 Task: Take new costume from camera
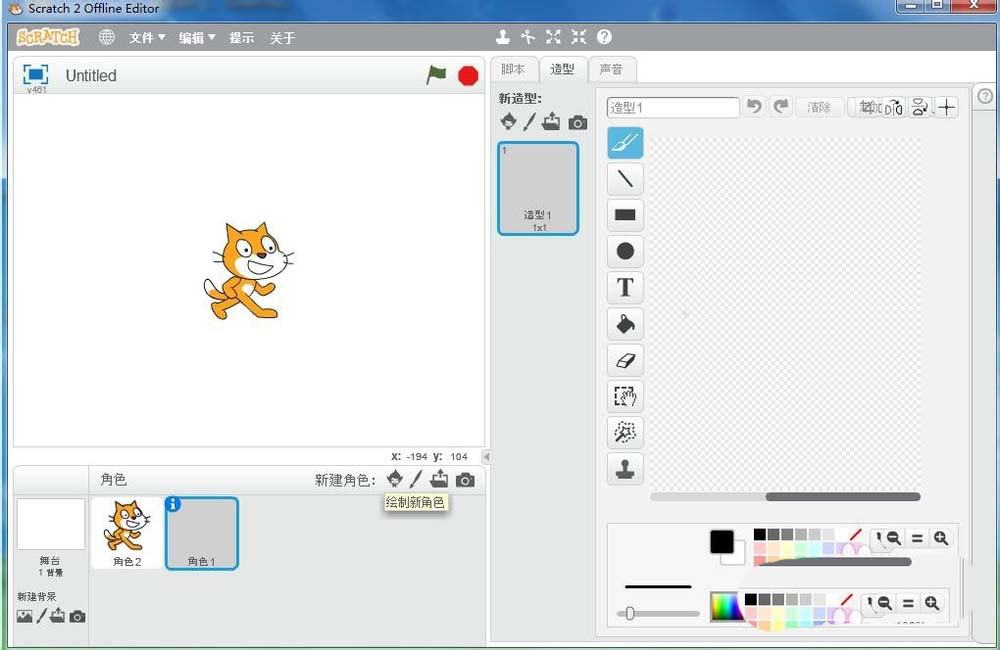click(x=578, y=122)
